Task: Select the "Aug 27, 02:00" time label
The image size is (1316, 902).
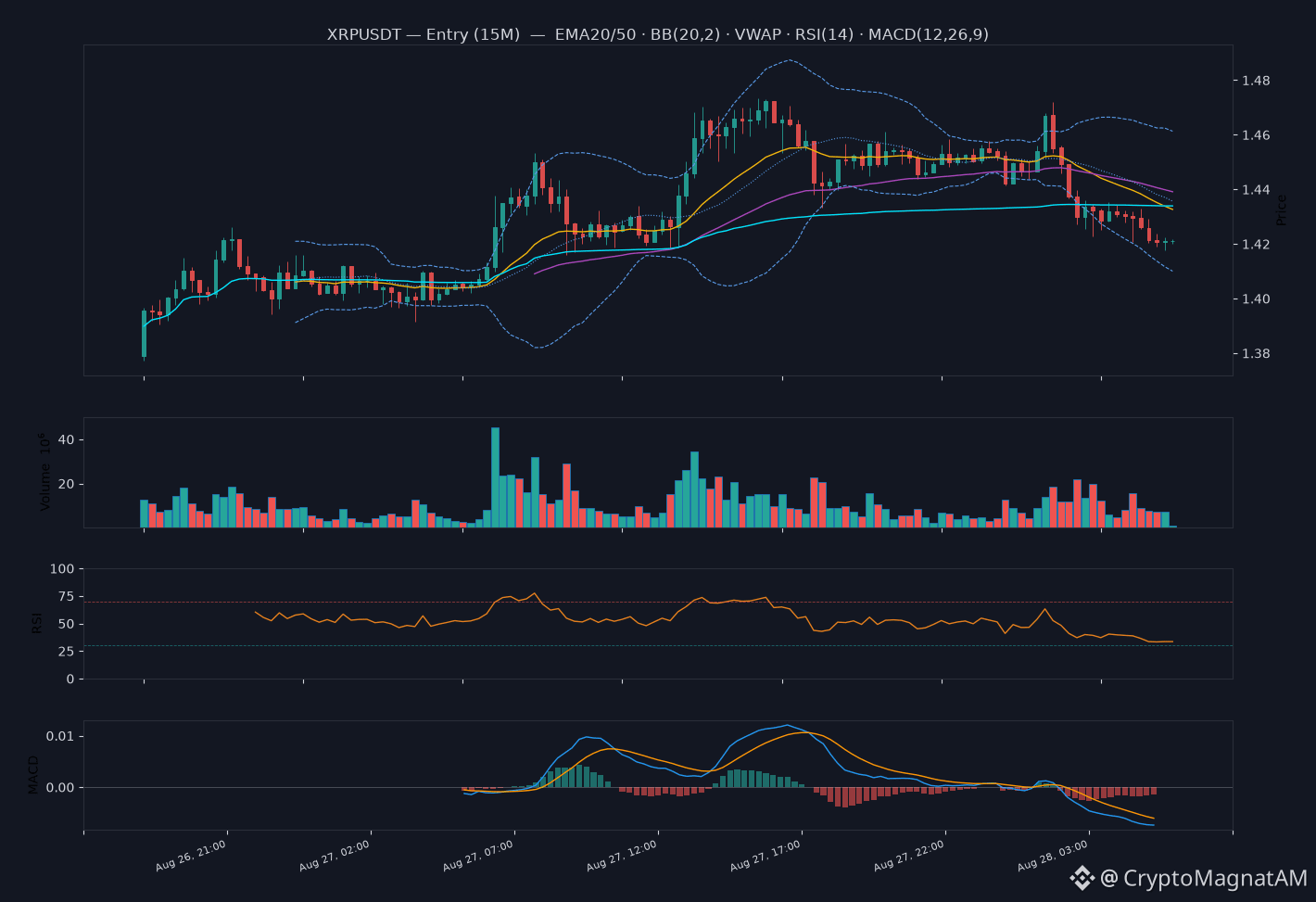Action: click(x=335, y=856)
